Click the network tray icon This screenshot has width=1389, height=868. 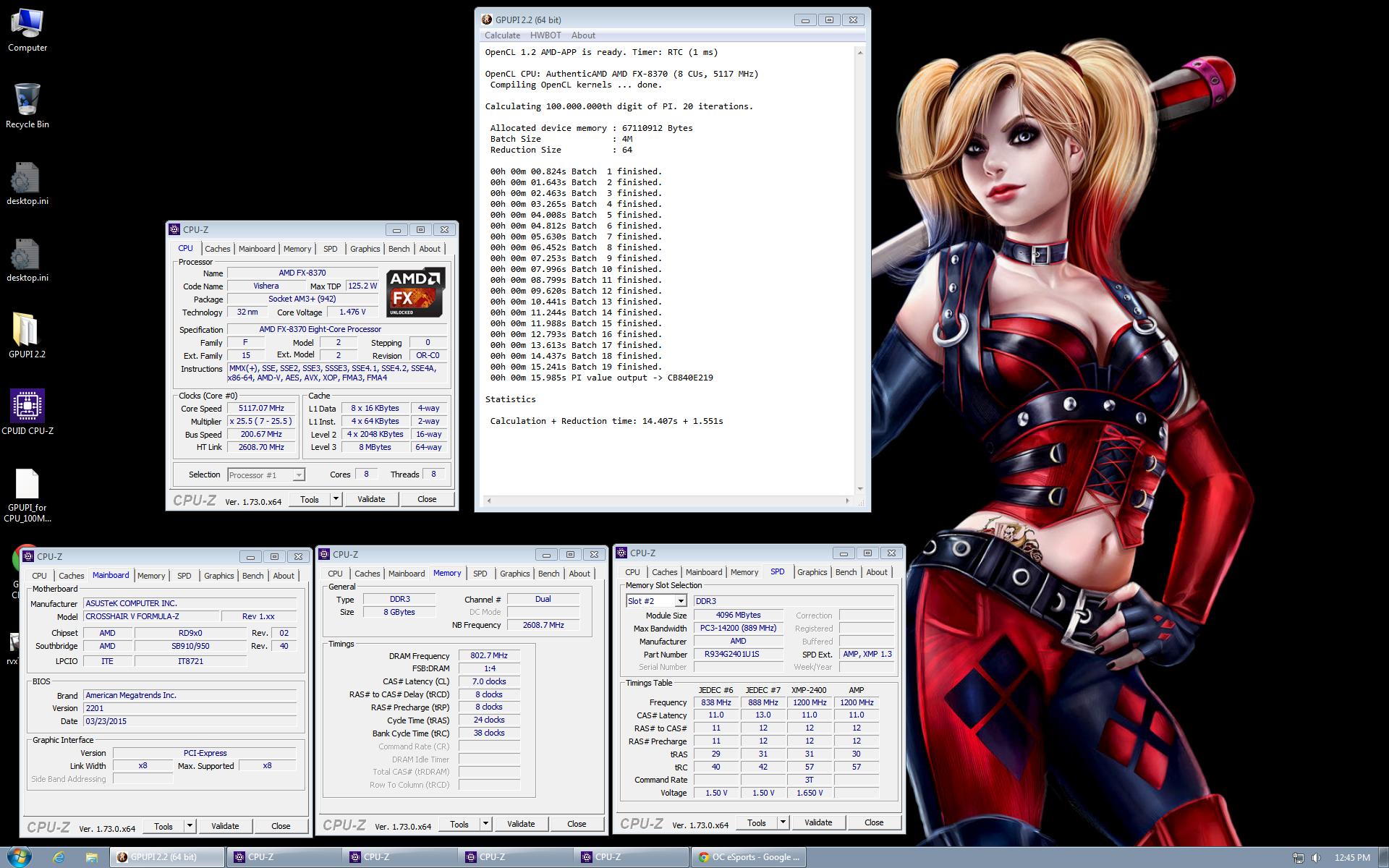click(1299, 858)
